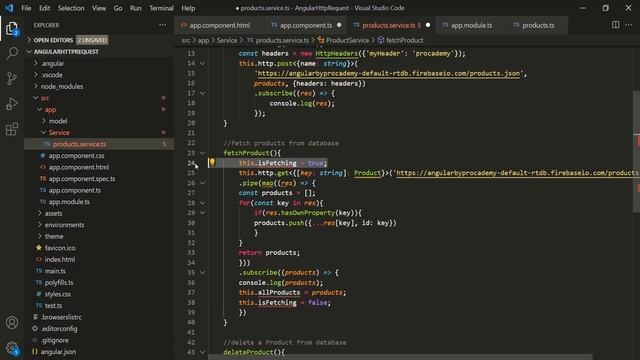Expand the assets folder
Image resolution: width=640 pixels, height=360 pixels.
[53, 213]
